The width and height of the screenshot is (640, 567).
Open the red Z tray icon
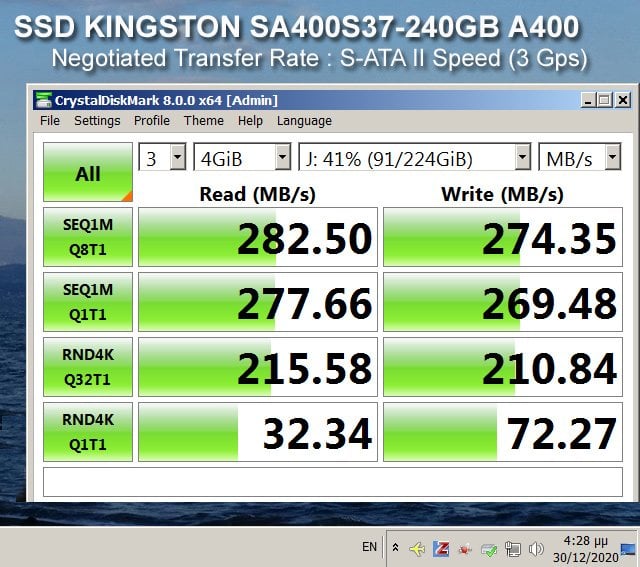(441, 549)
